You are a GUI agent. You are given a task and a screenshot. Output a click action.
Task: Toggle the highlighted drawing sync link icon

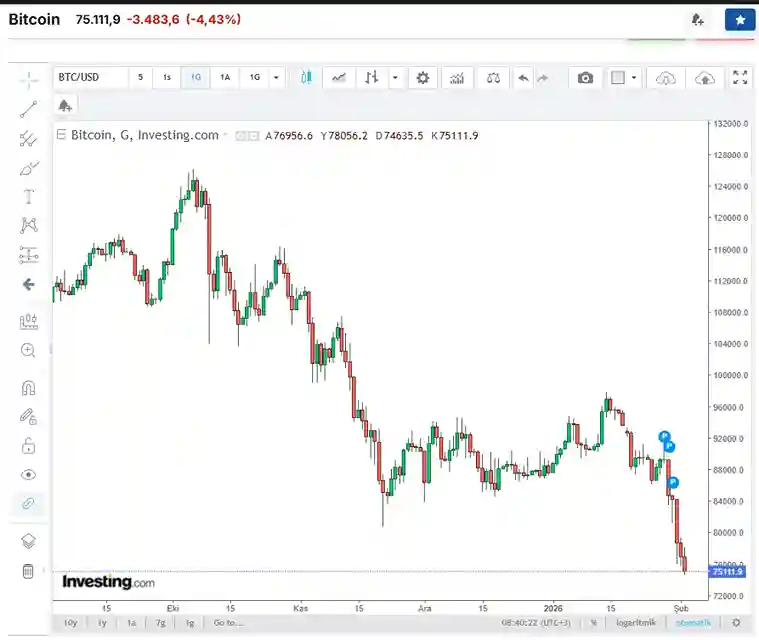[29, 504]
